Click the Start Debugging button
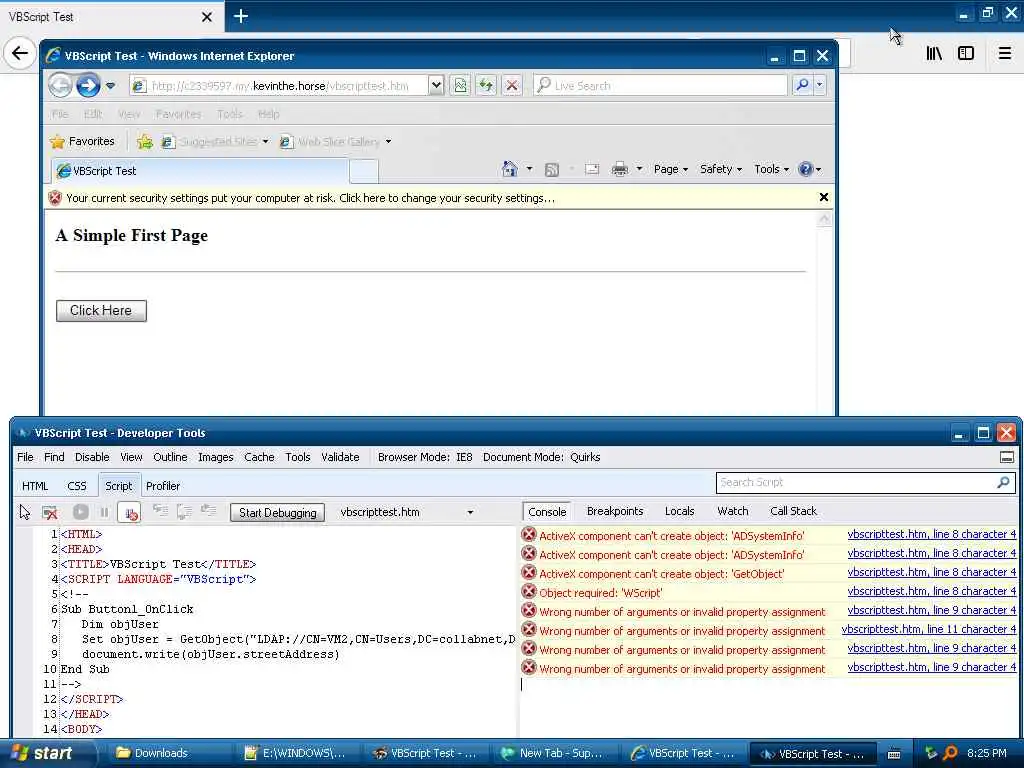1024x768 pixels. (x=278, y=513)
